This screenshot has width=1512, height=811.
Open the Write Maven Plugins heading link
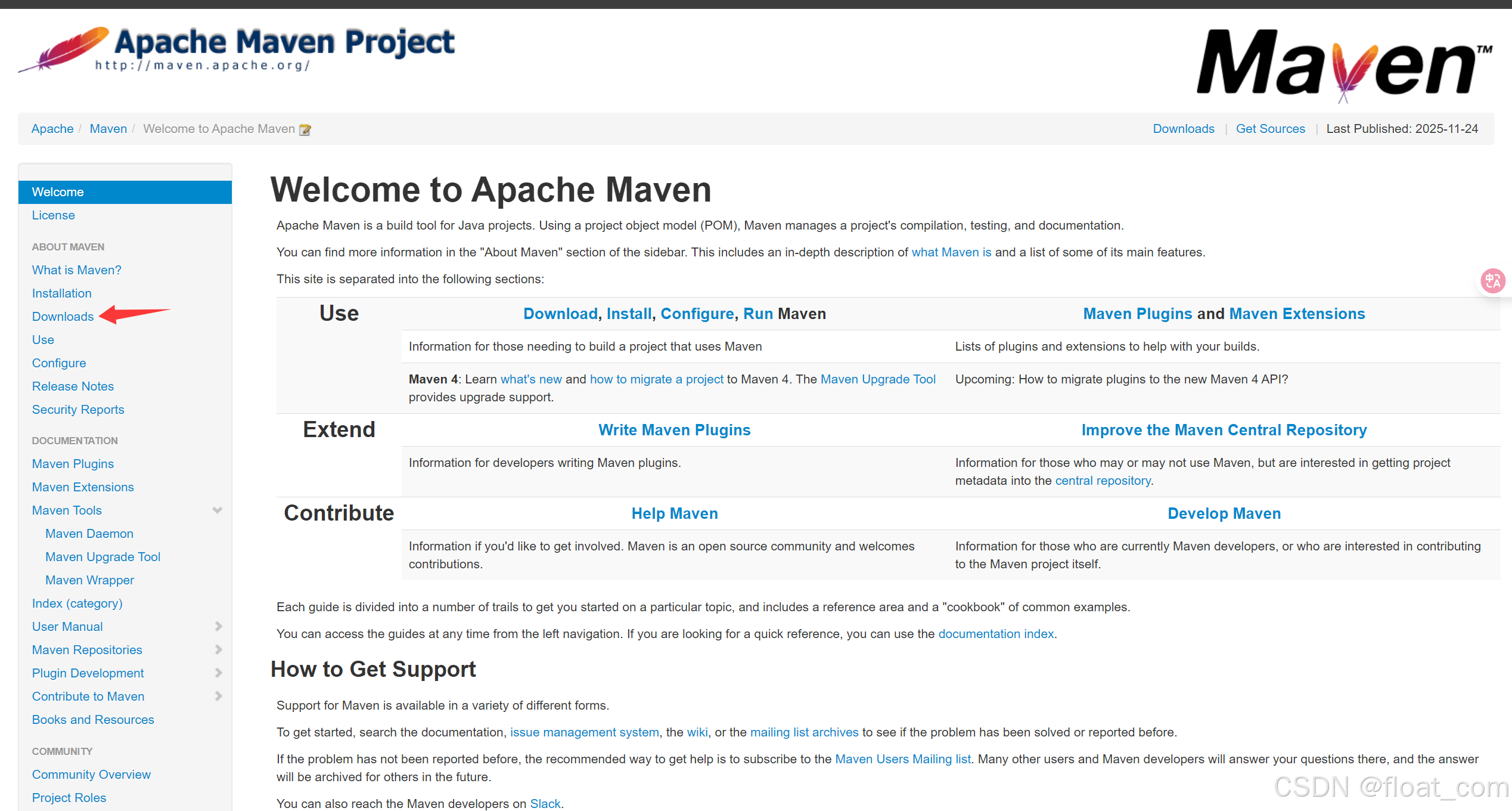click(674, 430)
